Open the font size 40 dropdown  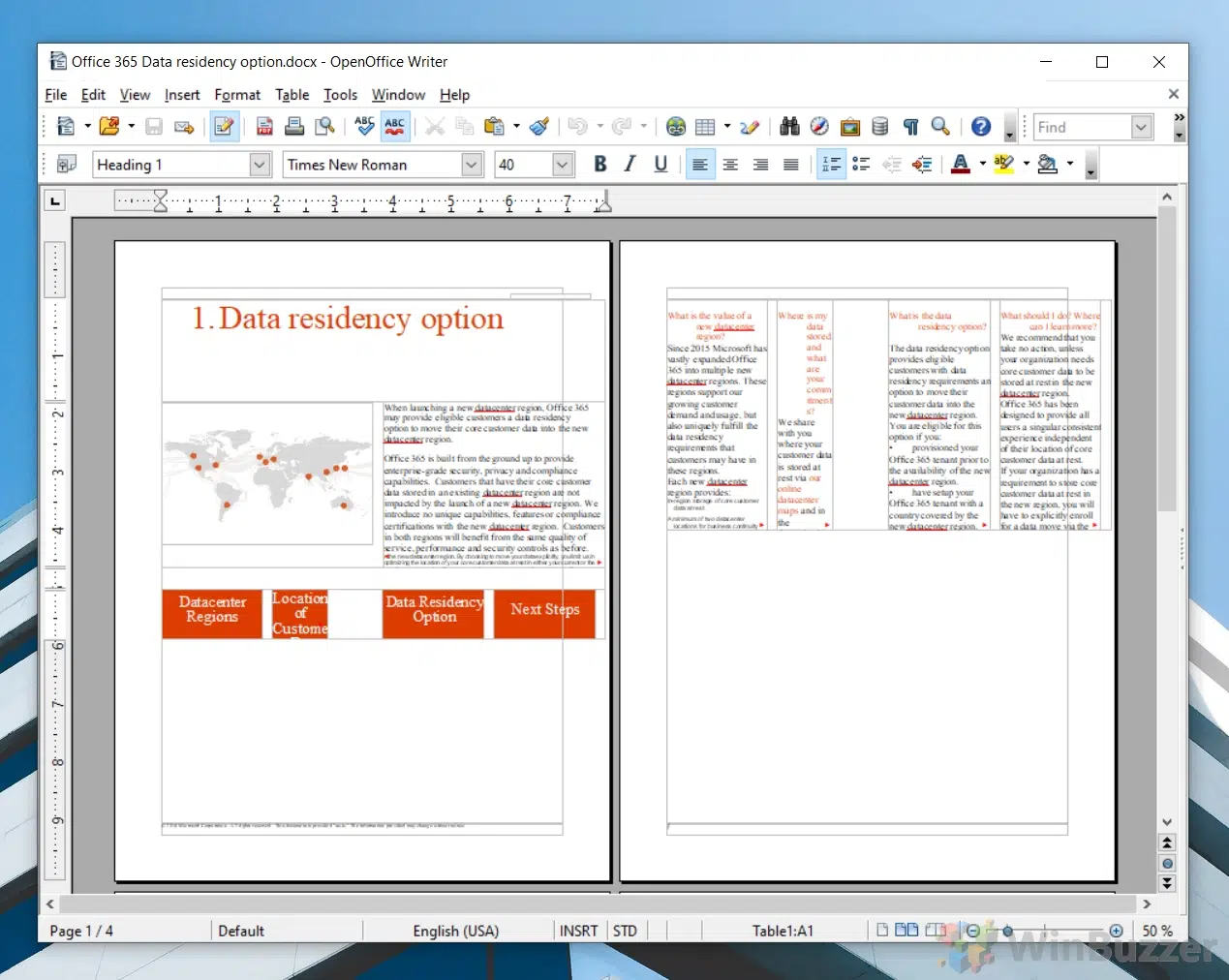click(x=563, y=165)
